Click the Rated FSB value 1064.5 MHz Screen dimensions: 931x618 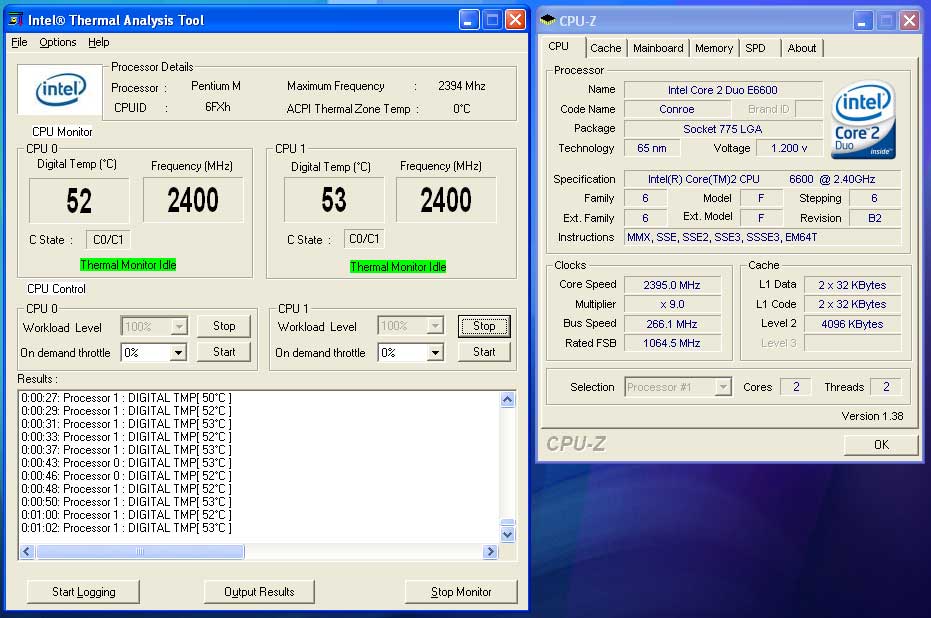pos(672,343)
